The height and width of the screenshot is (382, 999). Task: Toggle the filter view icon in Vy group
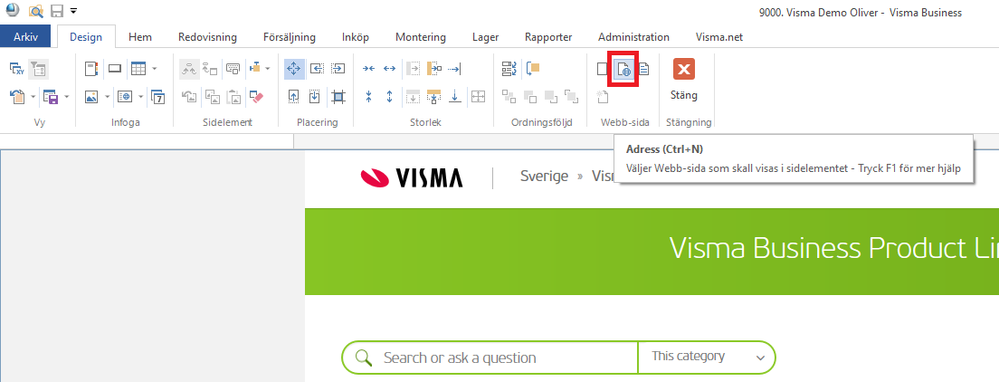pyautogui.click(x=38, y=68)
